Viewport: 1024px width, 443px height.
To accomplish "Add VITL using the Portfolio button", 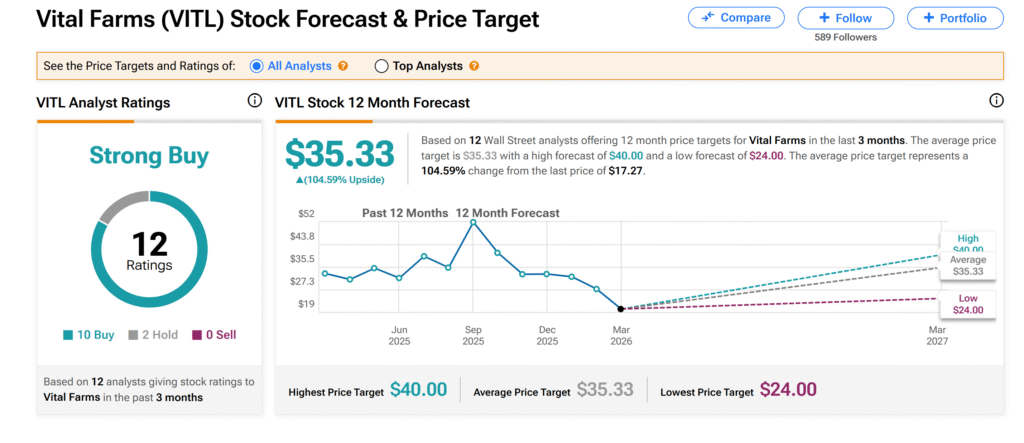I will [x=955, y=18].
